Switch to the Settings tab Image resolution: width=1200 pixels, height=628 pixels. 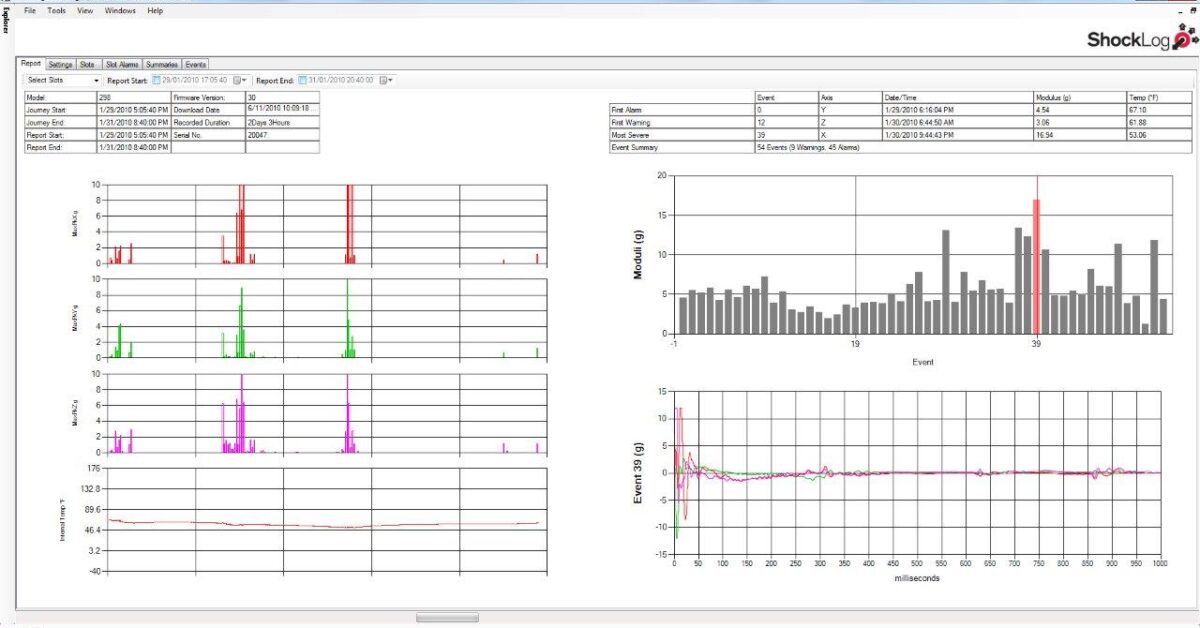[60, 64]
